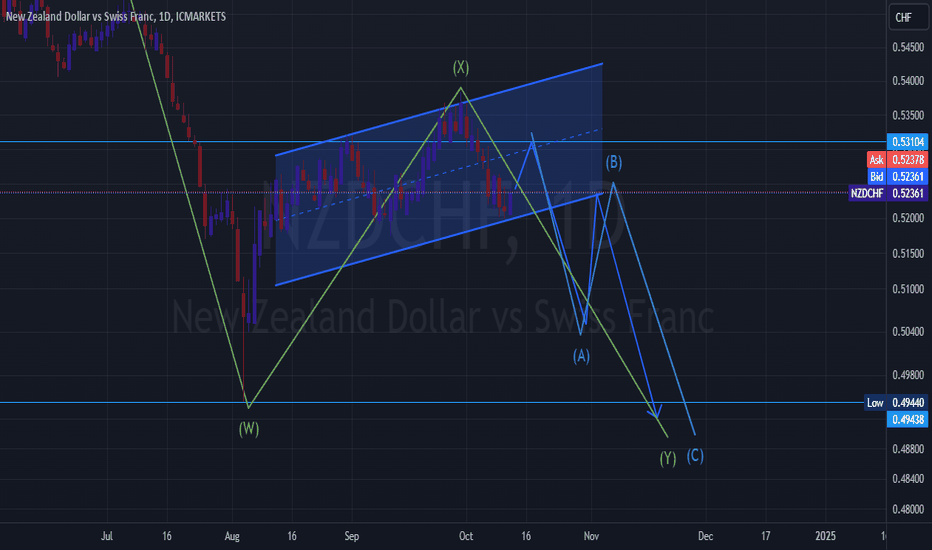Select the (W) wave label
Image resolution: width=932 pixels, height=550 pixels.
248,429
